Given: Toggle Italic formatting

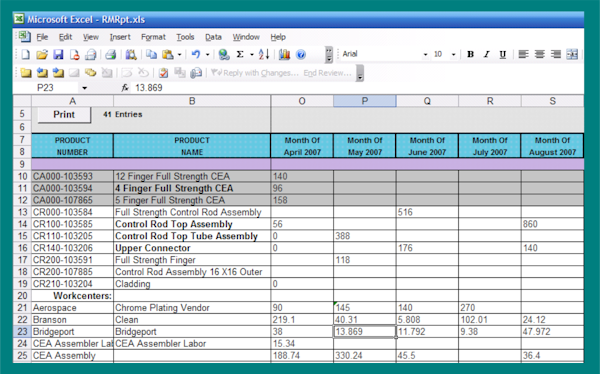Looking at the screenshot, I should (486, 55).
